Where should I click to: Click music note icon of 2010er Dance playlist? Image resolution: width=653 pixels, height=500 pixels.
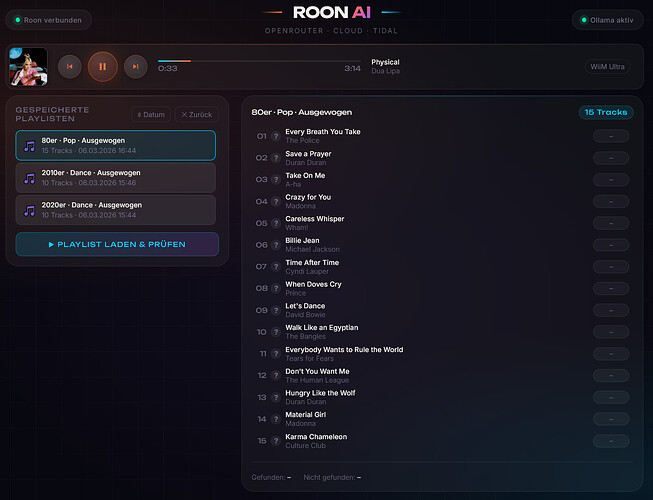pos(29,178)
